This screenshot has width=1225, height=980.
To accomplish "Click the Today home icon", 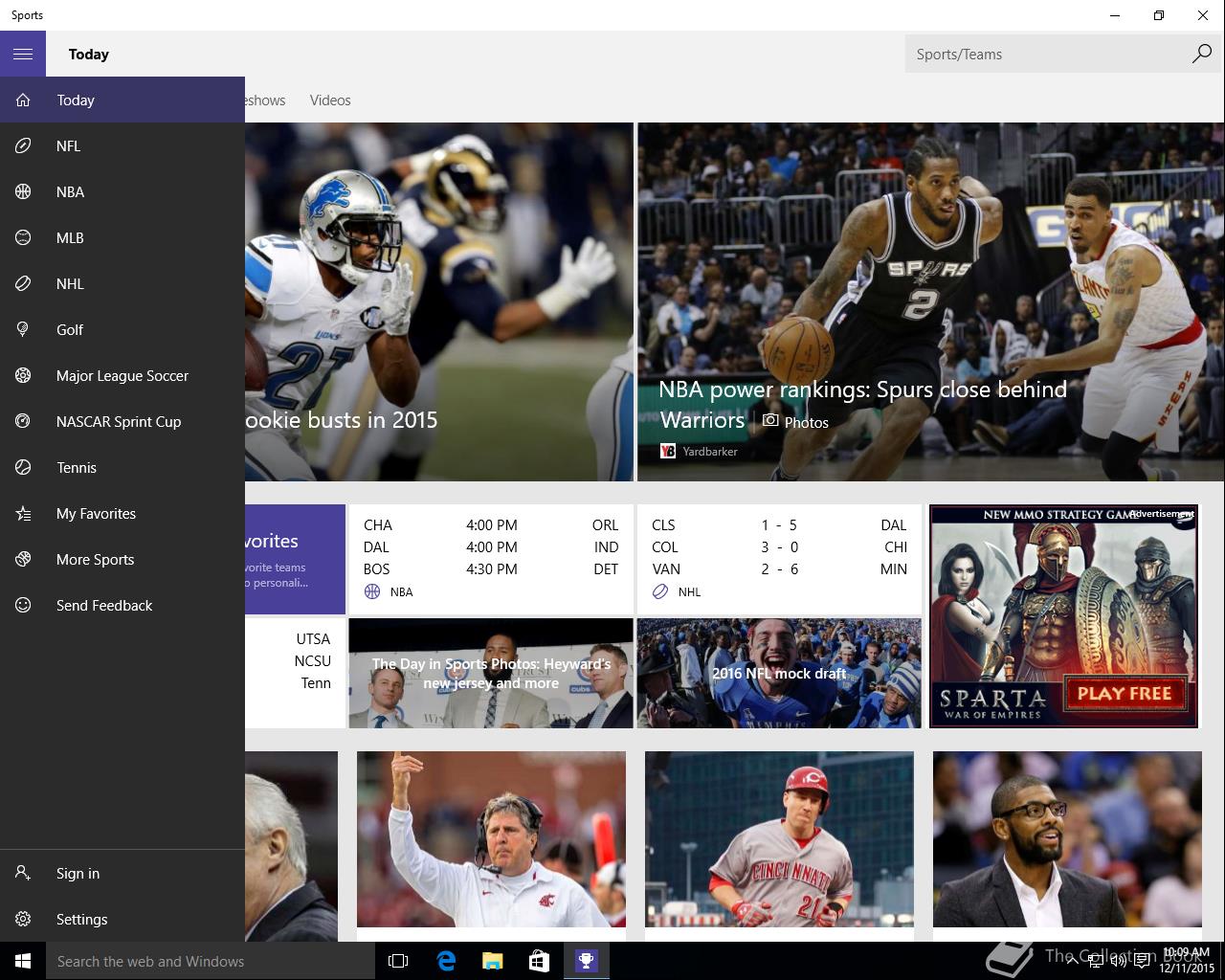I will pyautogui.click(x=23, y=100).
